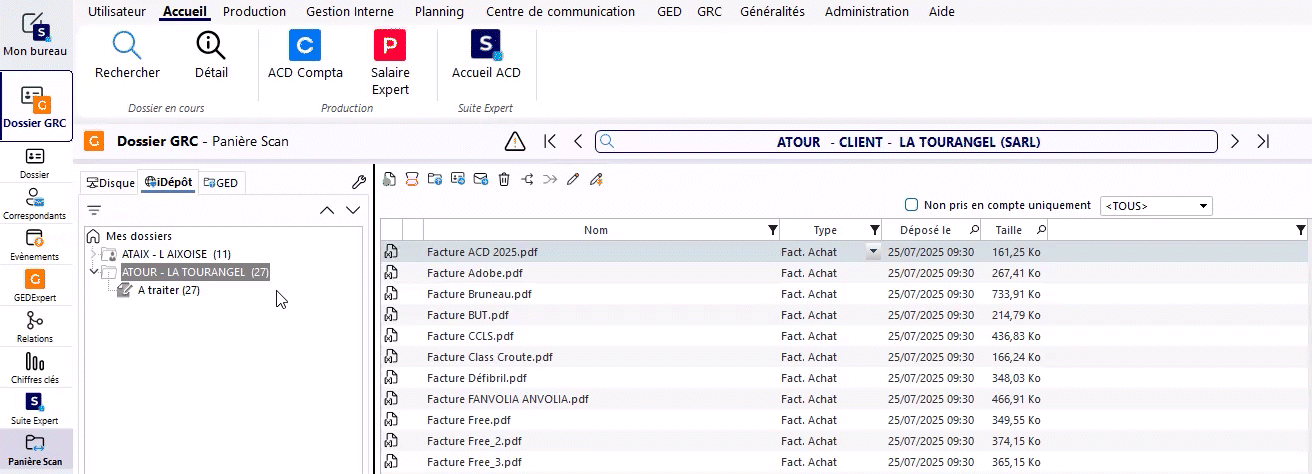Click the dossier search field

(x=907, y=142)
